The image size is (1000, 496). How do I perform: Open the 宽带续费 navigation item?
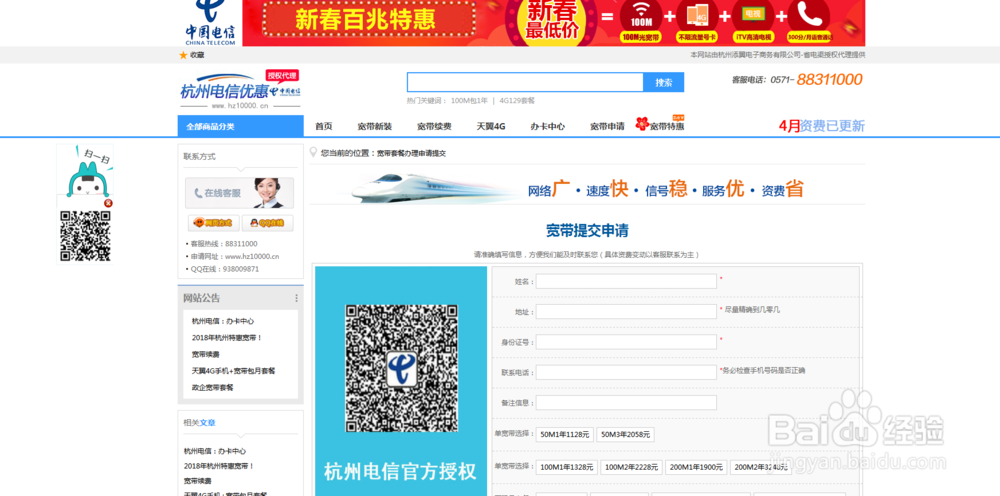point(434,126)
